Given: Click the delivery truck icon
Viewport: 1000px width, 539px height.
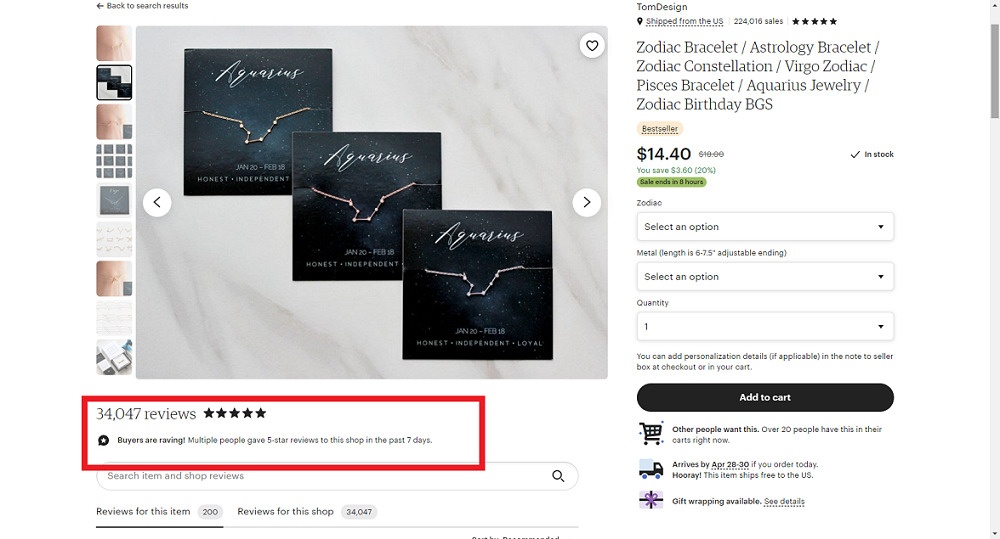Looking at the screenshot, I should [651, 469].
